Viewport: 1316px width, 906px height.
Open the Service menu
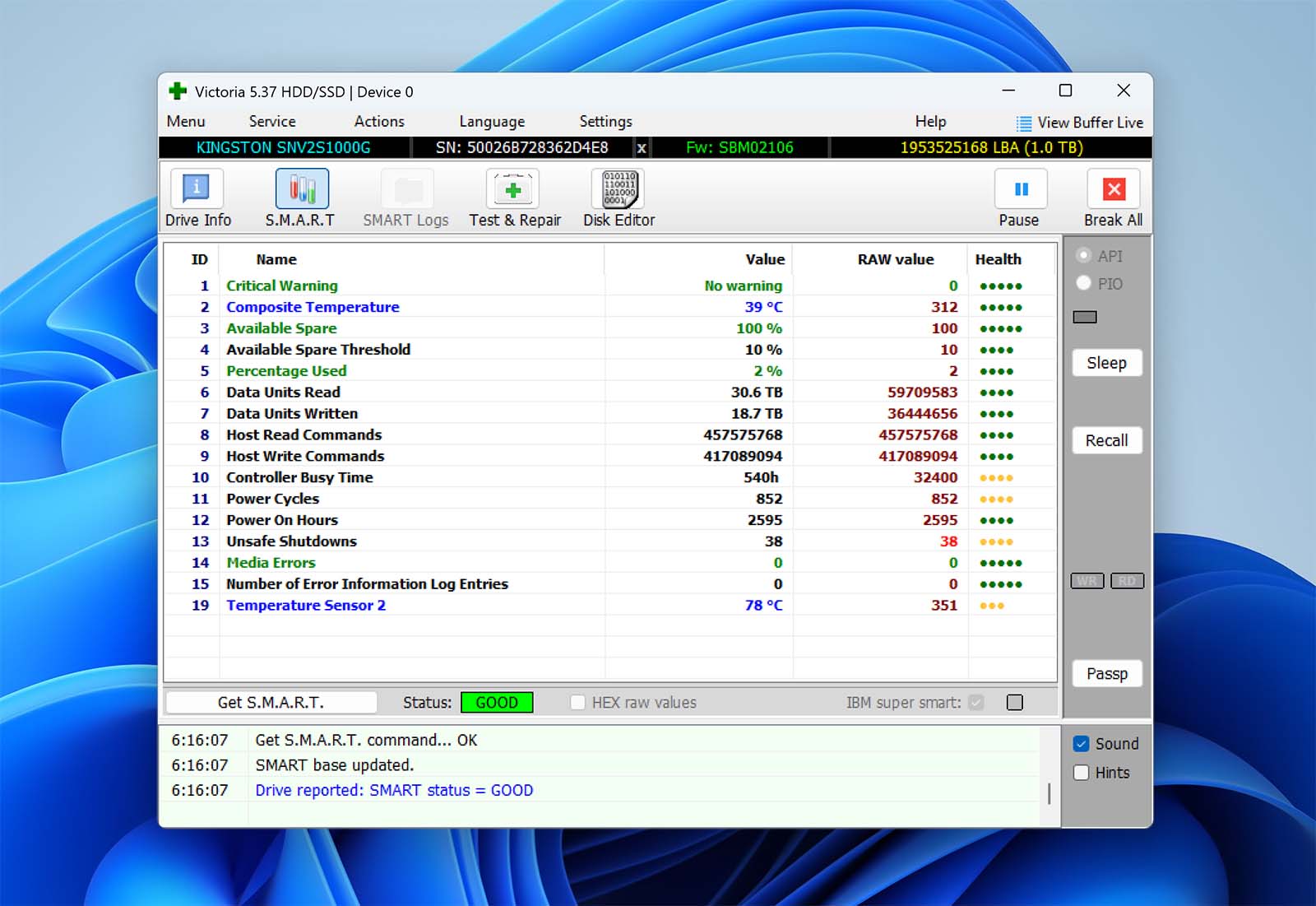coord(271,122)
